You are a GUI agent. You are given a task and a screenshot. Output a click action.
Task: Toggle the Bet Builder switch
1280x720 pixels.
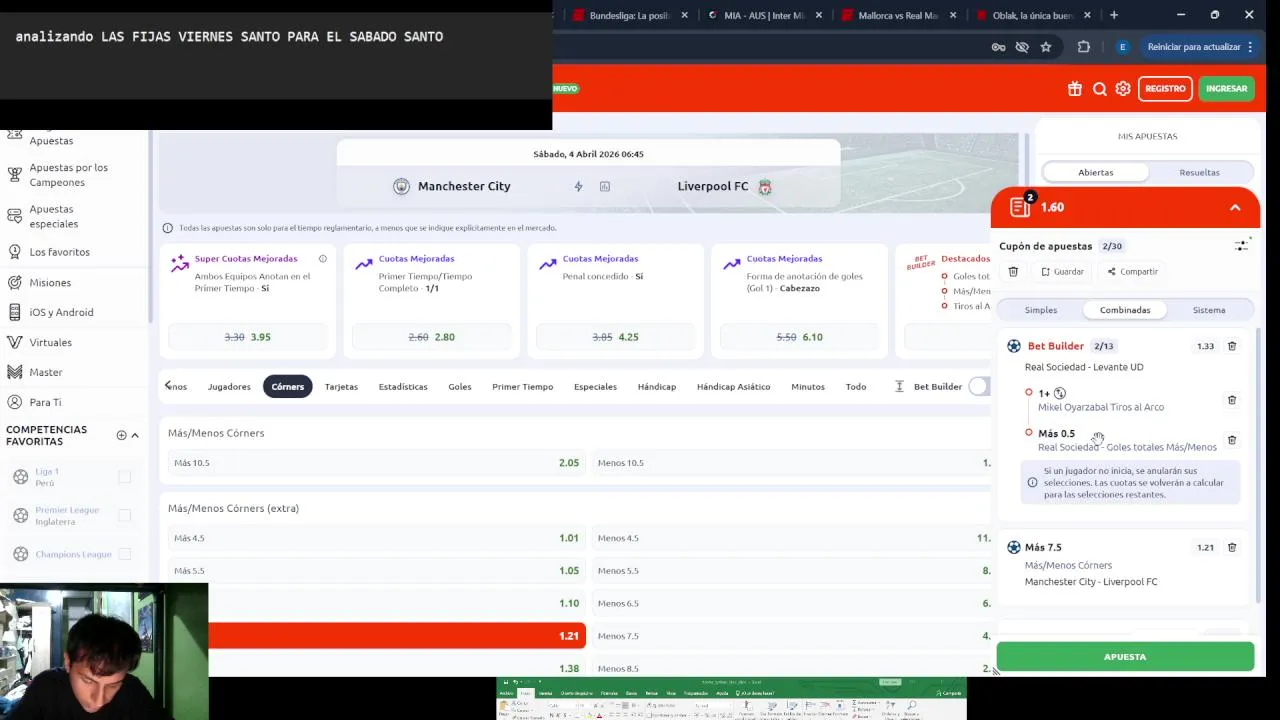pyautogui.click(x=979, y=387)
